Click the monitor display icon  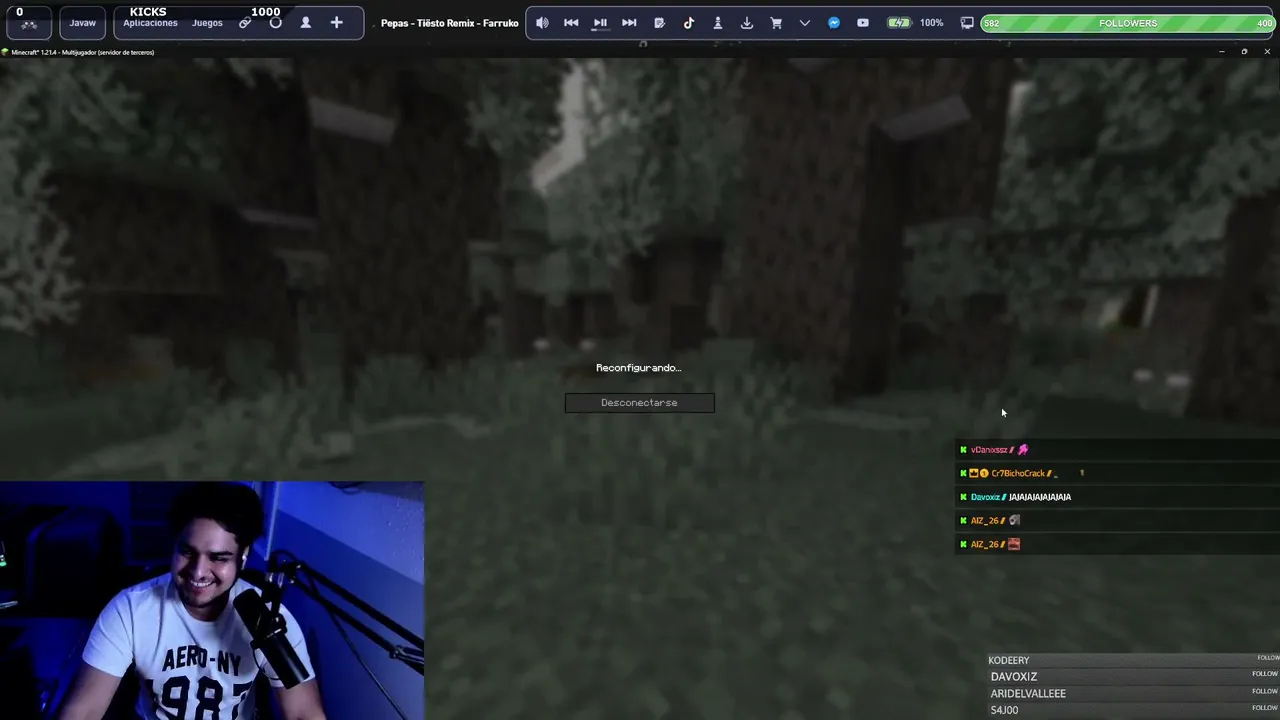click(967, 23)
